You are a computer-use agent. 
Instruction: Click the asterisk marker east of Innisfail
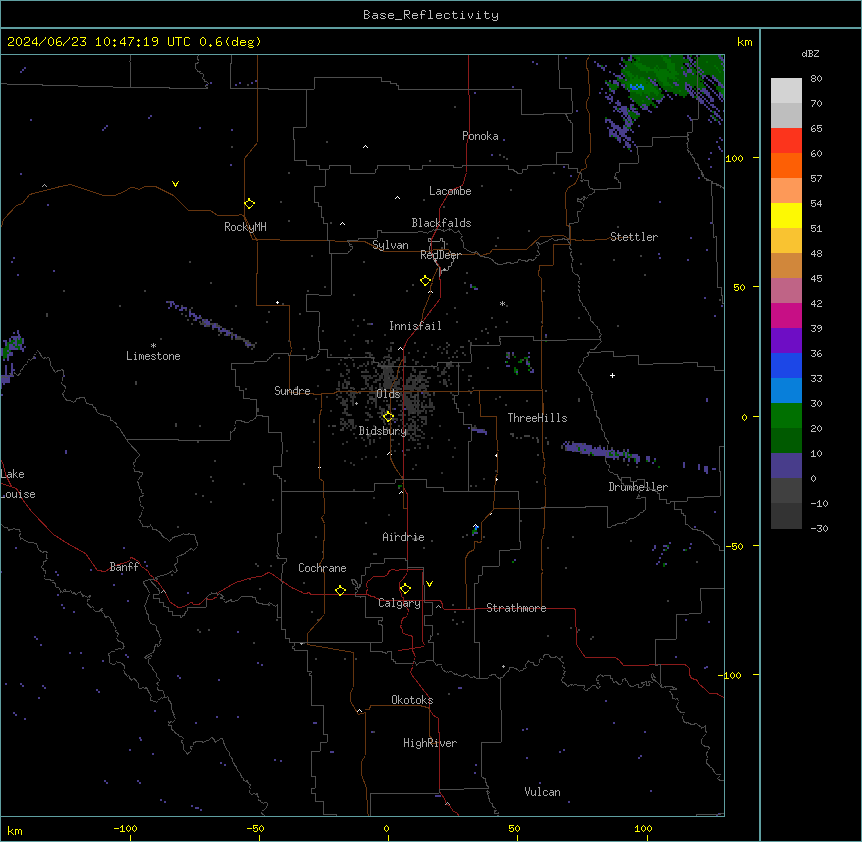tap(502, 303)
